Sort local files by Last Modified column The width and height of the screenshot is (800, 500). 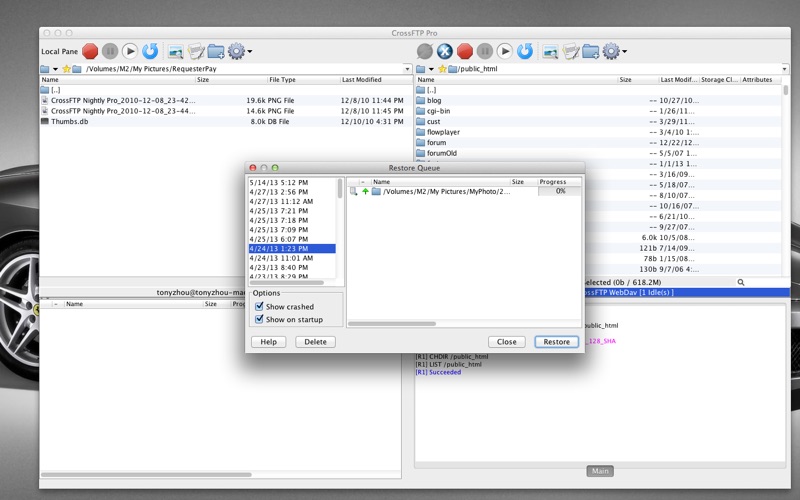click(x=374, y=79)
